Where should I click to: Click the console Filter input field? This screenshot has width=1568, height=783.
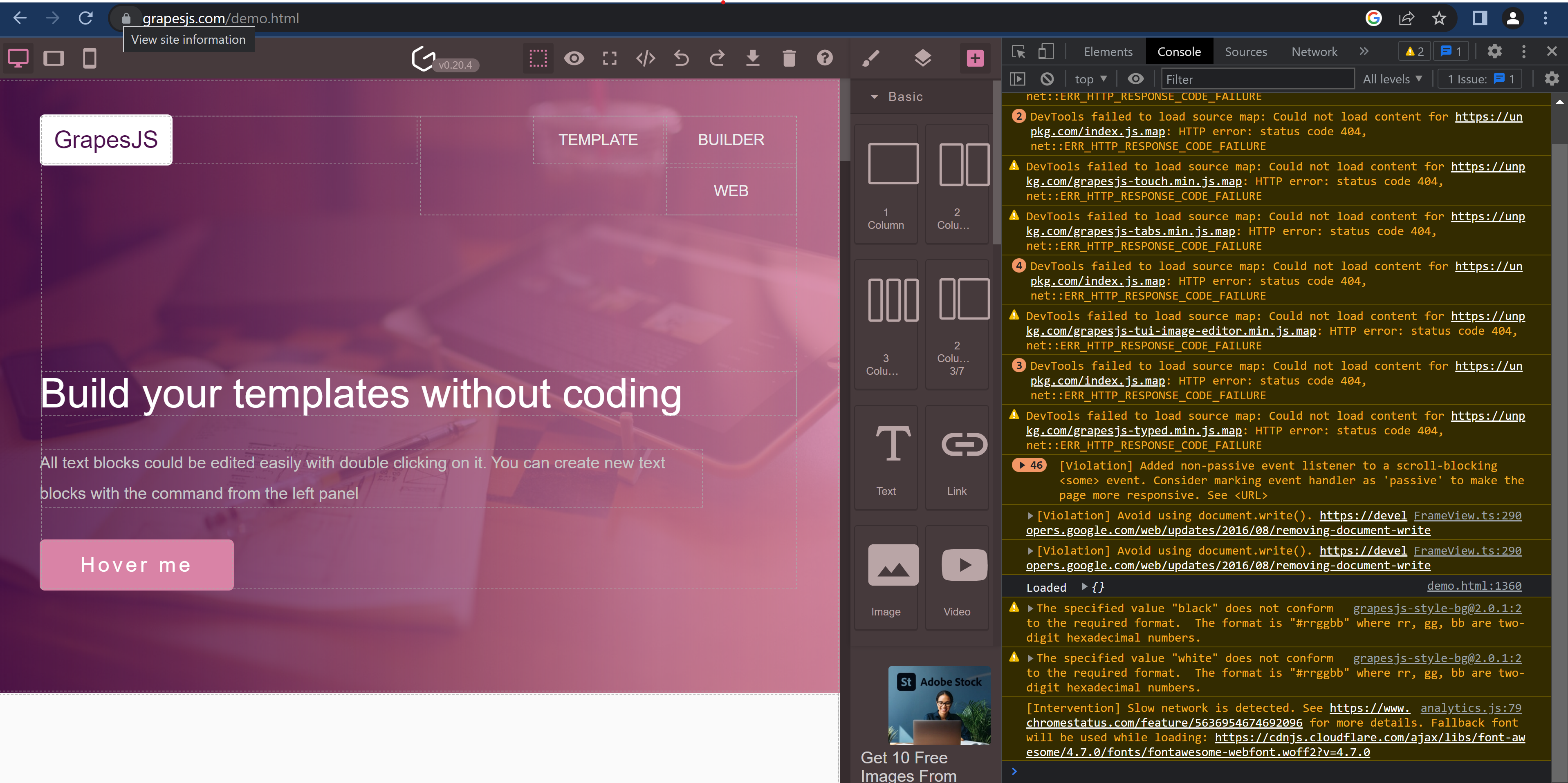(1257, 78)
